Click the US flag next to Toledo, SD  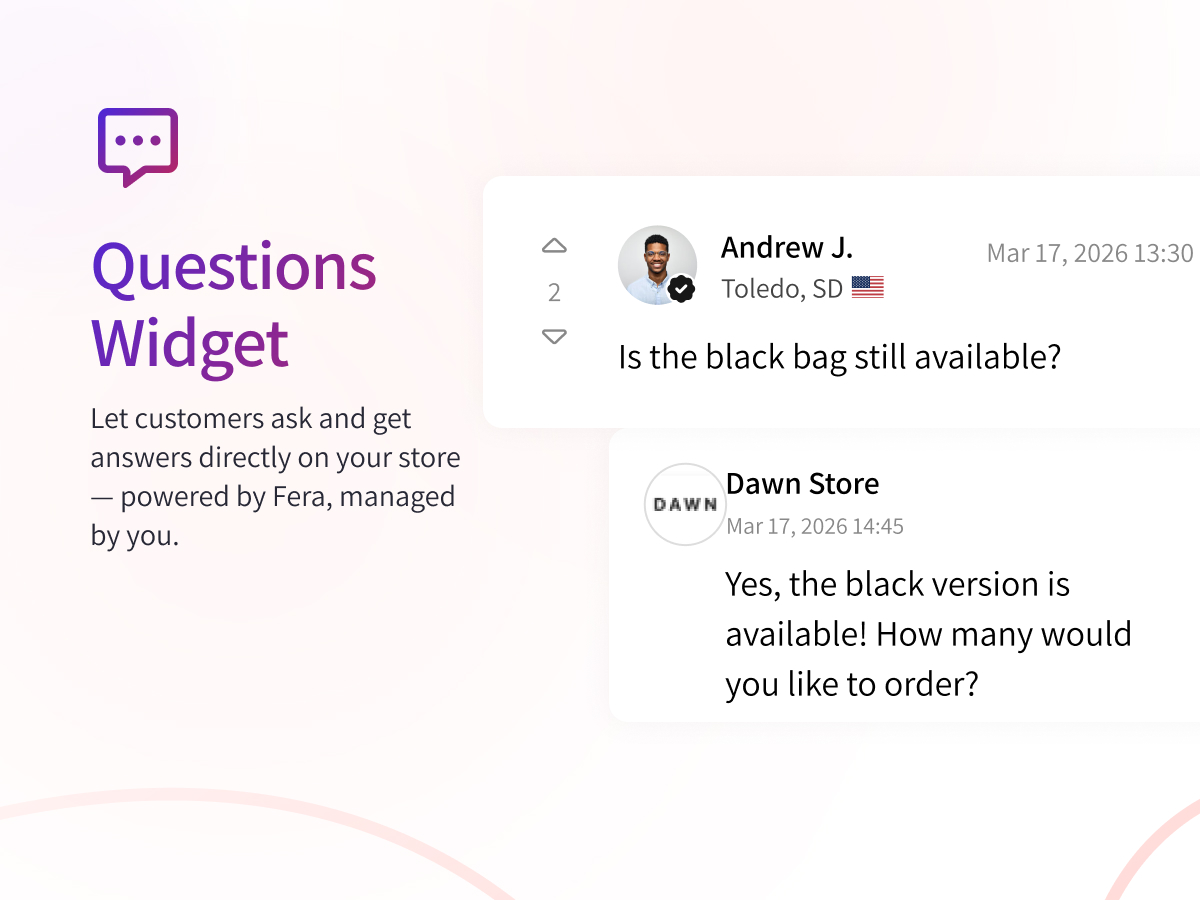pyautogui.click(x=867, y=289)
